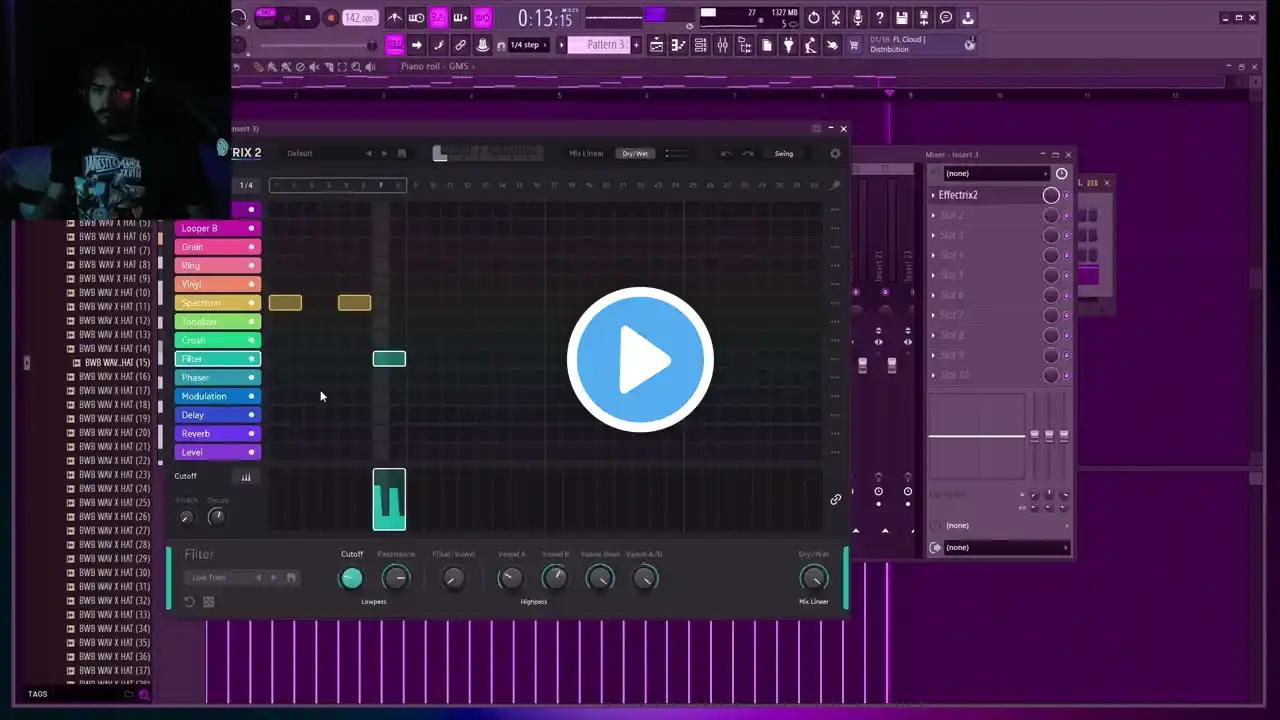Click the export download icon
This screenshot has width=1280, height=720.
[968, 18]
